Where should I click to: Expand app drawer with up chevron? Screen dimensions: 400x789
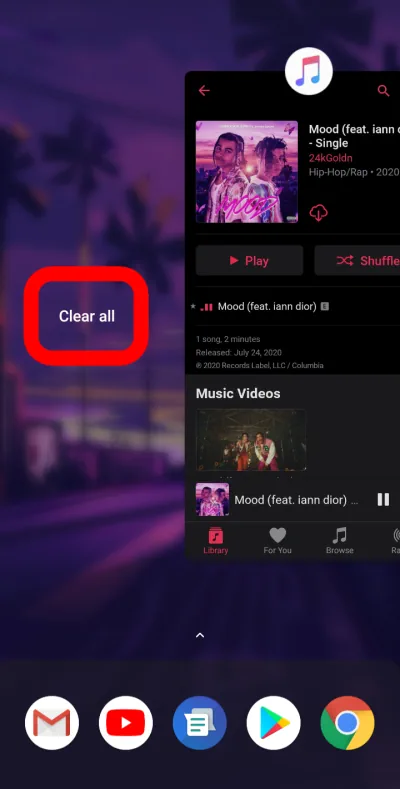[x=200, y=635]
